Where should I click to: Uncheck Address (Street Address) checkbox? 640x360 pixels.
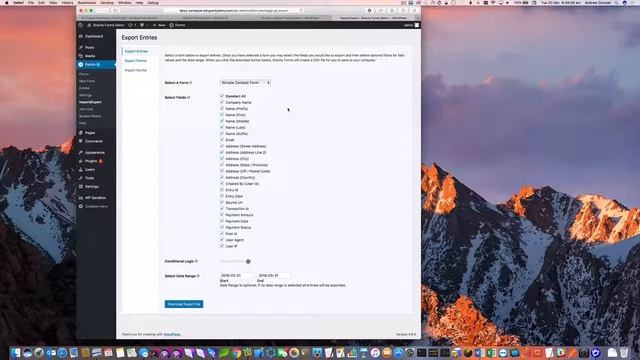coord(222,146)
